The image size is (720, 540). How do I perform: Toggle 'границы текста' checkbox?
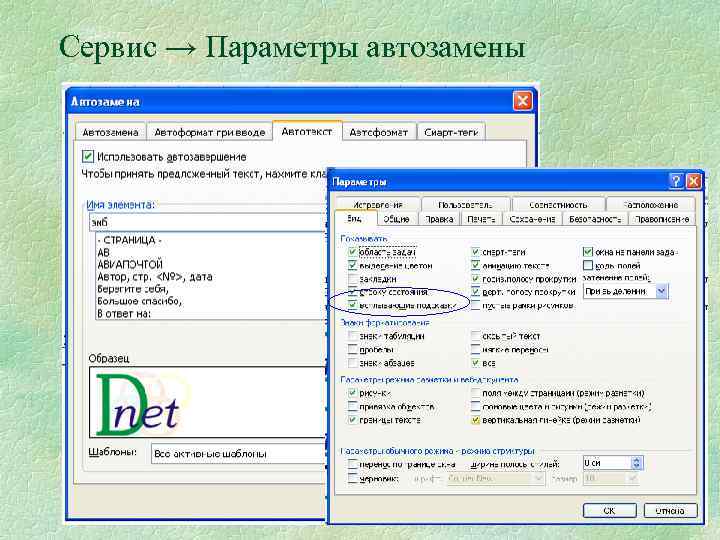point(352,420)
